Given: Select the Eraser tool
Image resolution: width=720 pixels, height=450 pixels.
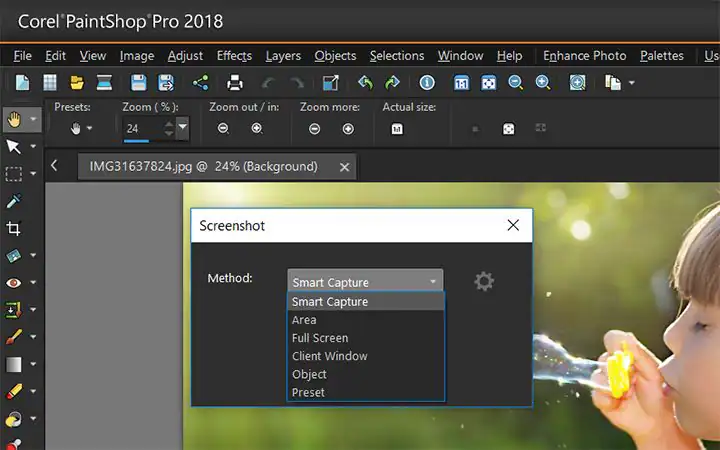Looking at the screenshot, I should tap(13, 391).
